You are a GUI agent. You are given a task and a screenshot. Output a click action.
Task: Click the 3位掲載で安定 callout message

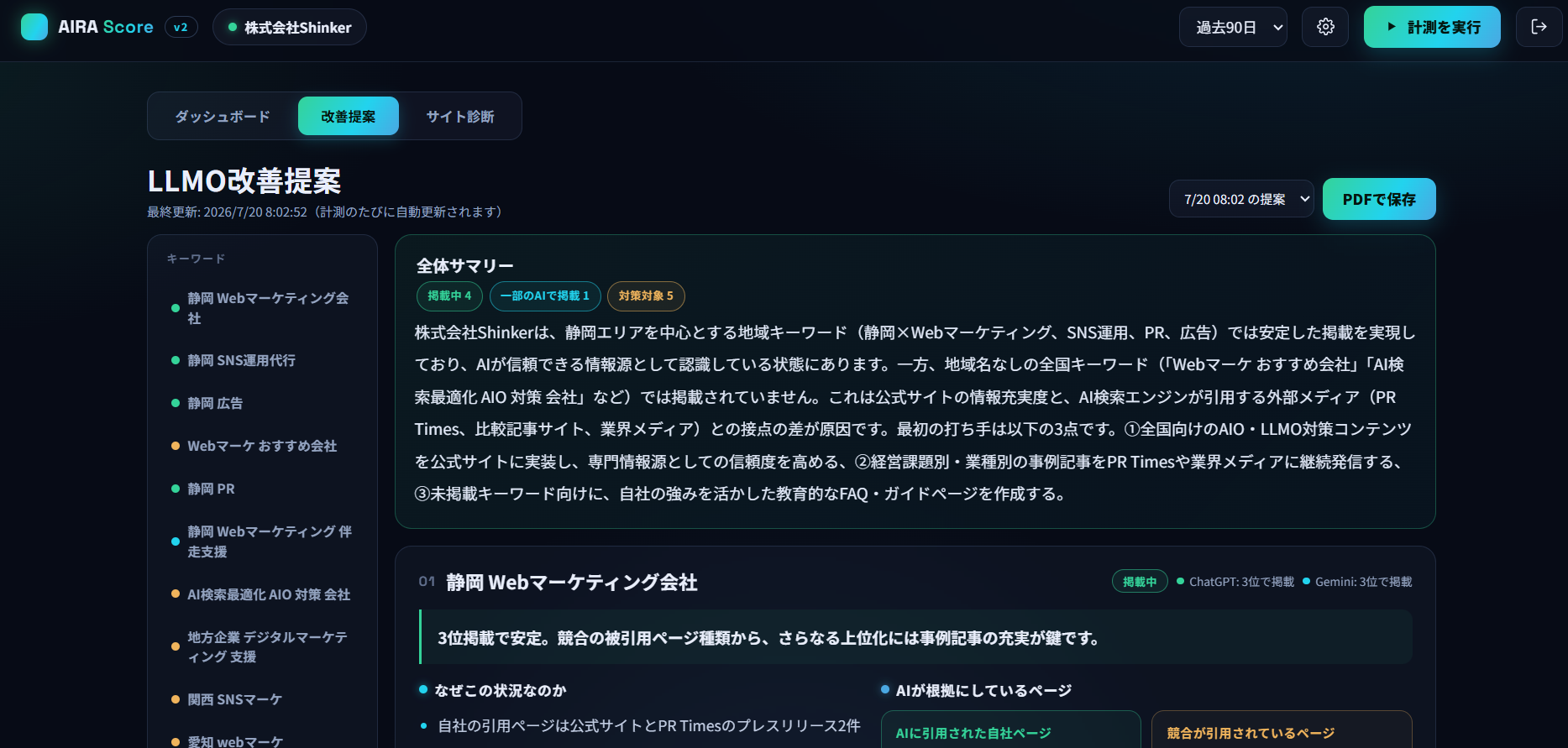[915, 637]
